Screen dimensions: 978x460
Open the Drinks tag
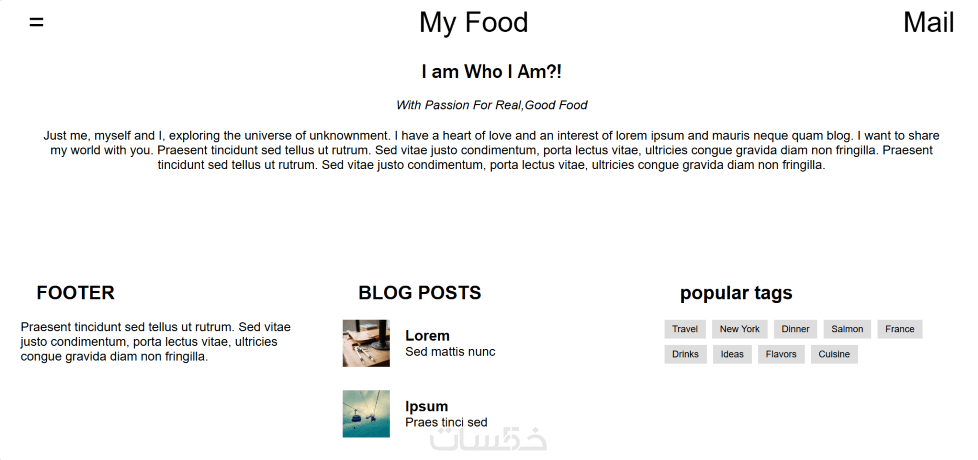click(686, 354)
